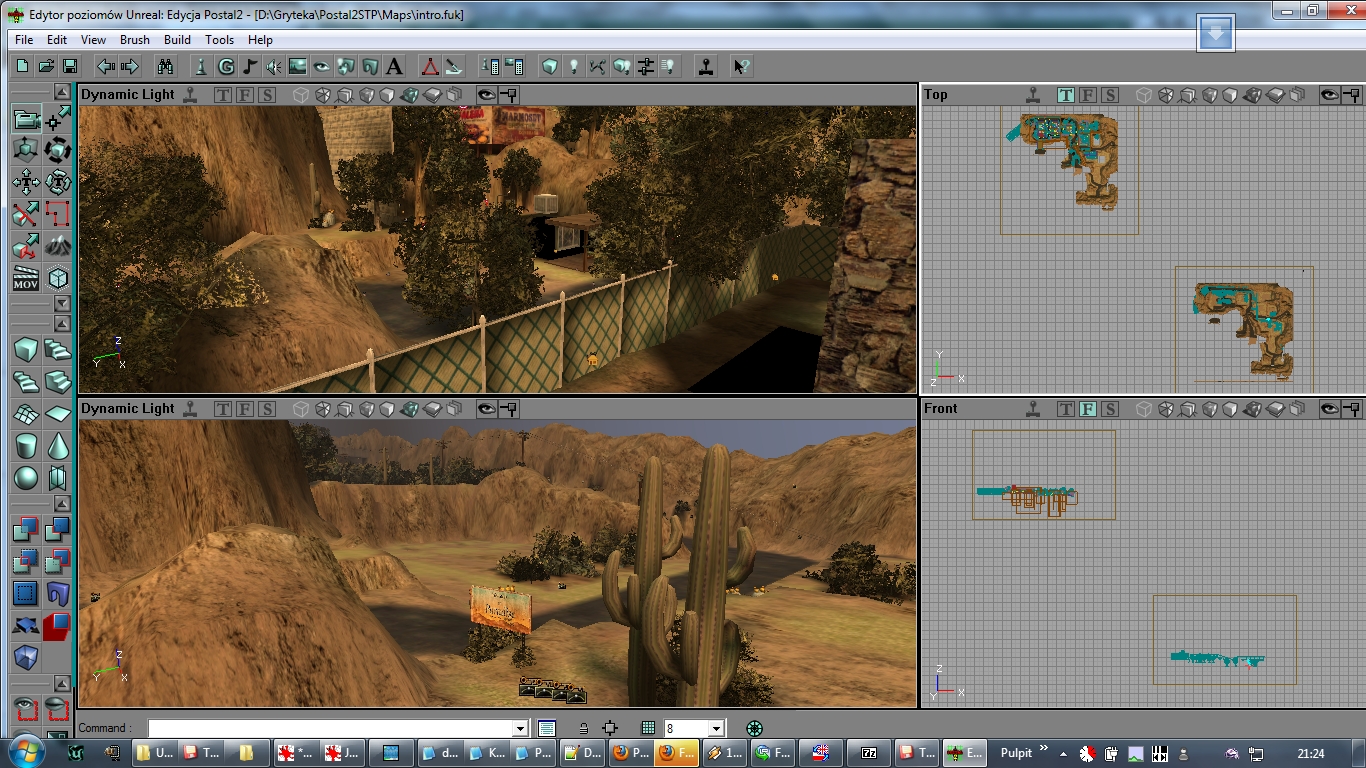
Task: Select the Cube brush builder
Action: point(26,350)
